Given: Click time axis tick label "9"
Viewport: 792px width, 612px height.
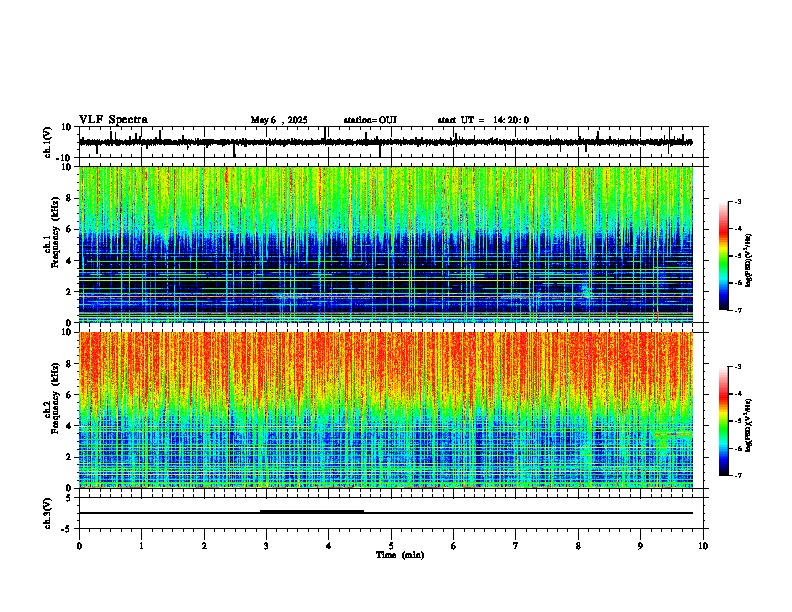Looking at the screenshot, I should 640,546.
